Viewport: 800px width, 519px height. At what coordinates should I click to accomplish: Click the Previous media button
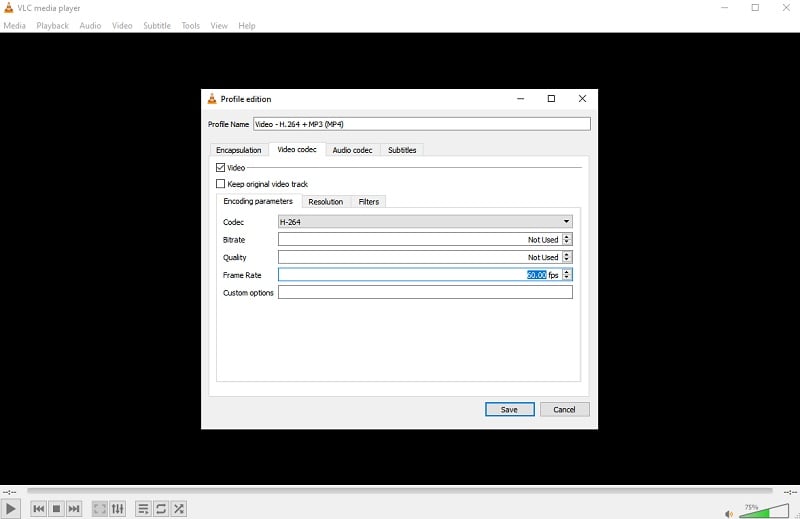[38, 509]
